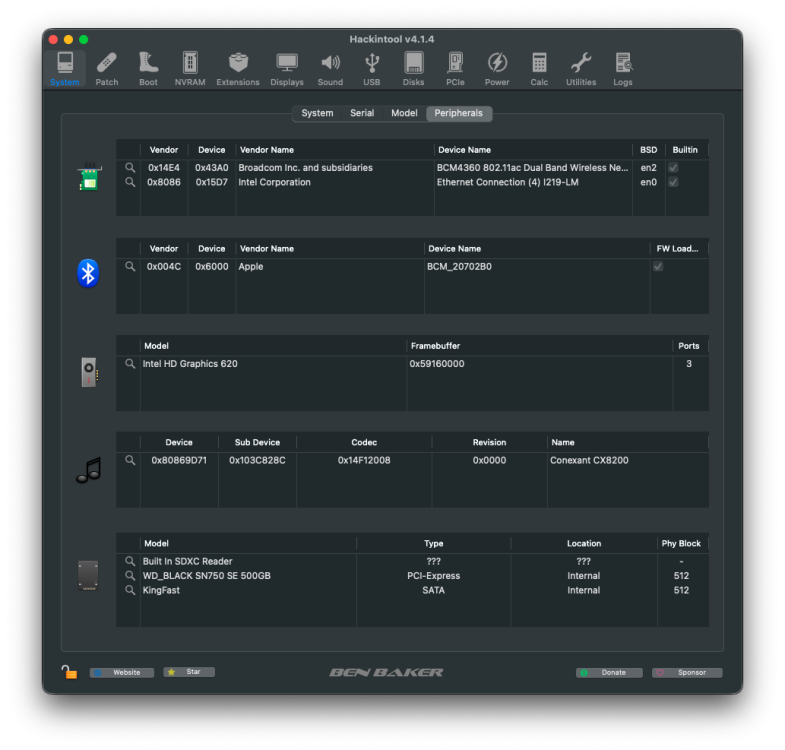This screenshot has height=750, width=785.
Task: Sort network table by BSD column header
Action: pos(648,150)
